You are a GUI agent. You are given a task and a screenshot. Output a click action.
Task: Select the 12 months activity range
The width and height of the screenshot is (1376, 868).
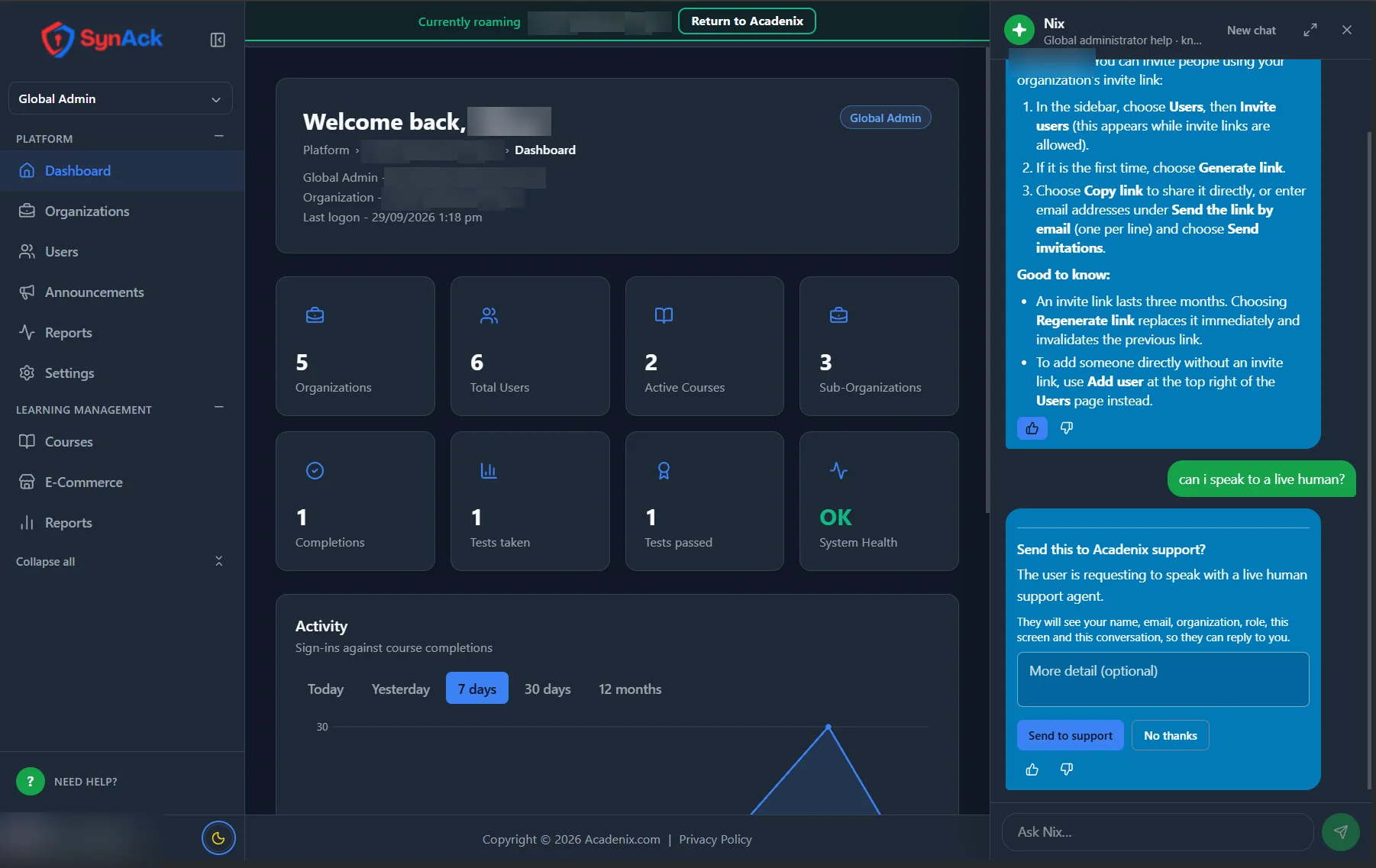click(x=630, y=689)
